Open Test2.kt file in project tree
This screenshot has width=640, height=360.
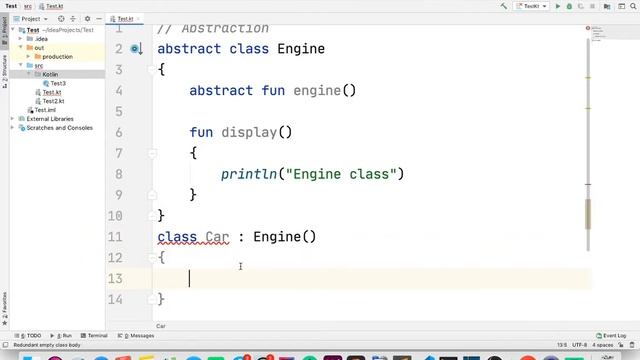click(50, 101)
